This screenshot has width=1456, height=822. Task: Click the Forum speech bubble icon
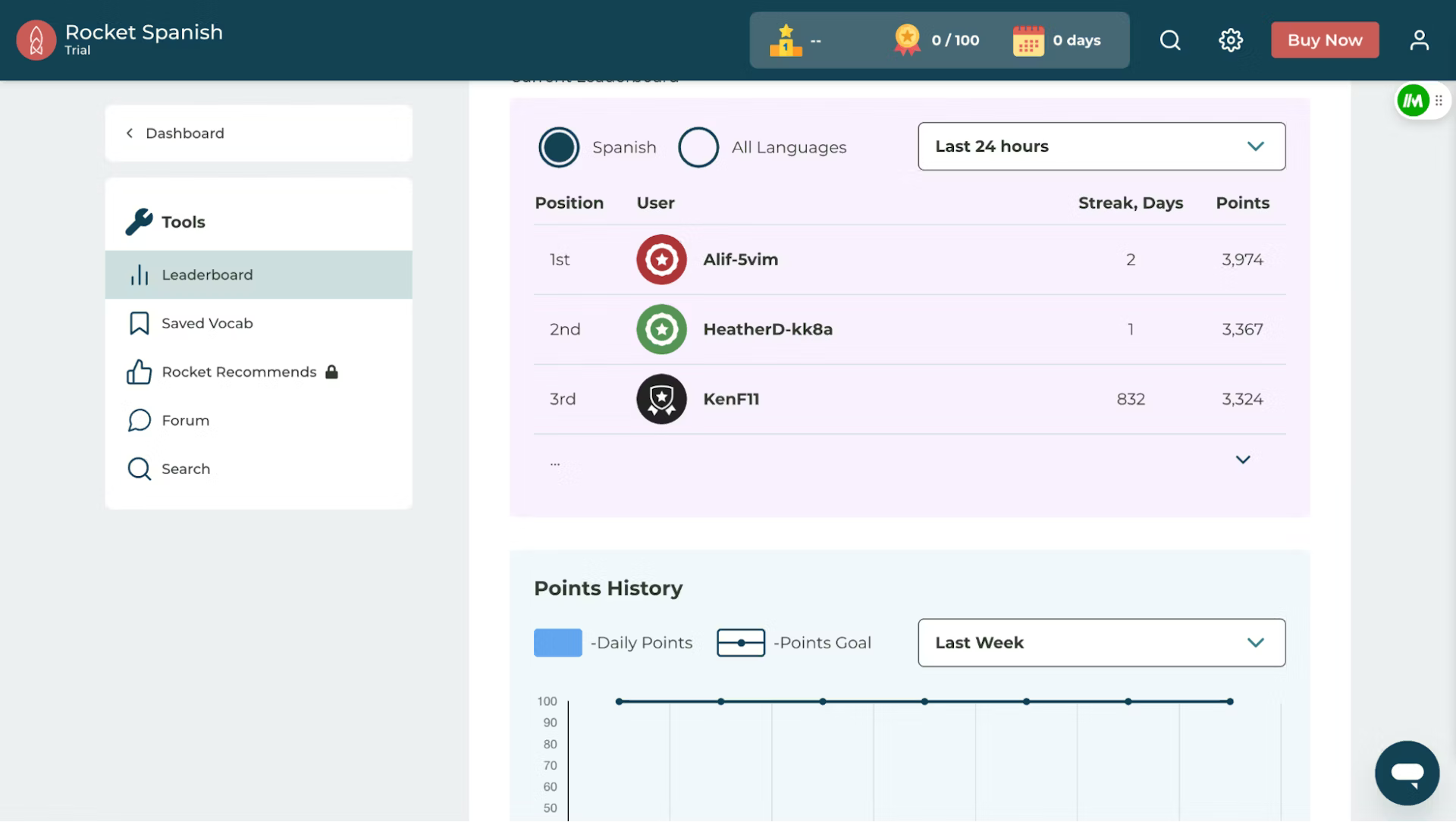point(139,420)
